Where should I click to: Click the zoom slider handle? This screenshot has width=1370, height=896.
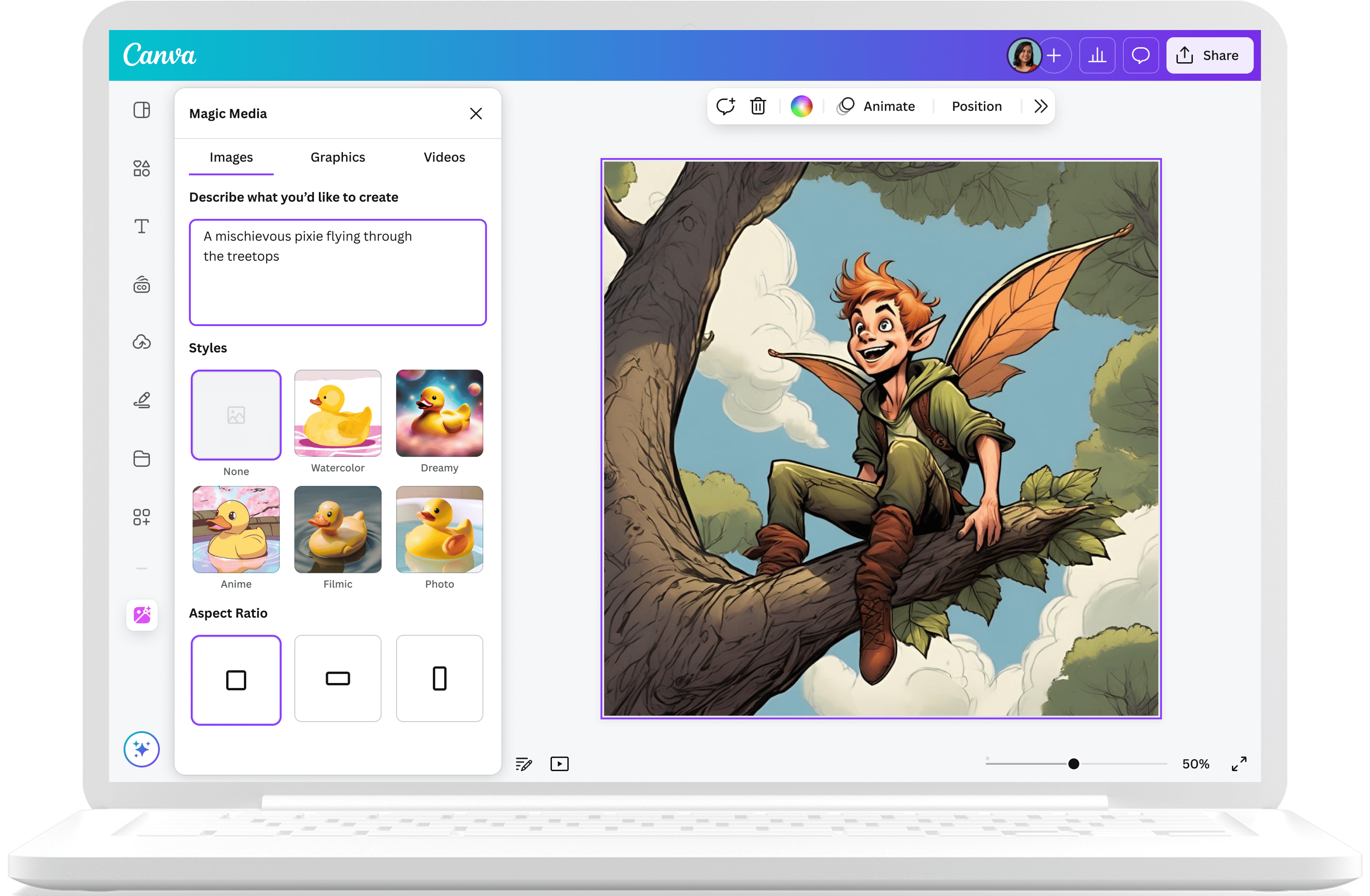click(x=1074, y=764)
